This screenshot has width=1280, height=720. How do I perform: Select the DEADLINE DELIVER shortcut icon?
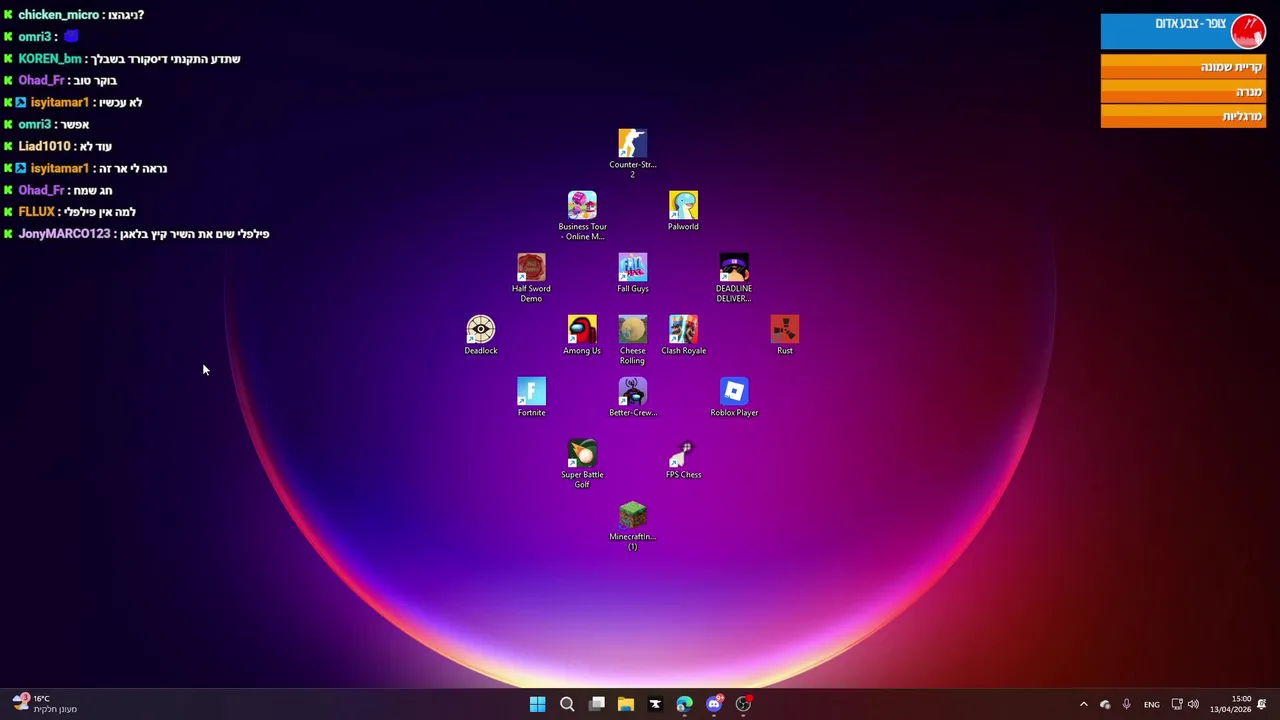click(x=734, y=276)
